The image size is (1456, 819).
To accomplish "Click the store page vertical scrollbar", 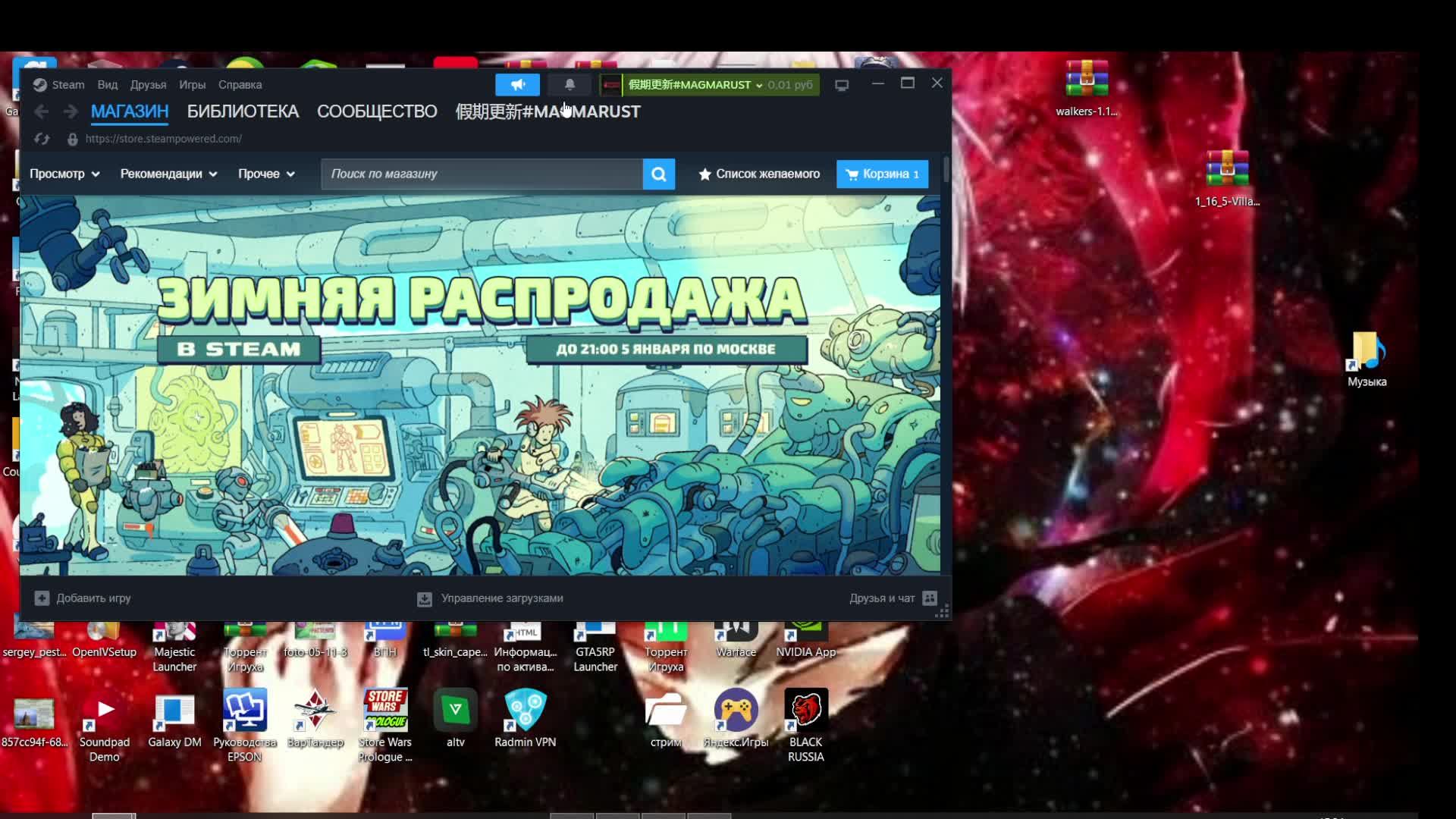I will pyautogui.click(x=946, y=170).
